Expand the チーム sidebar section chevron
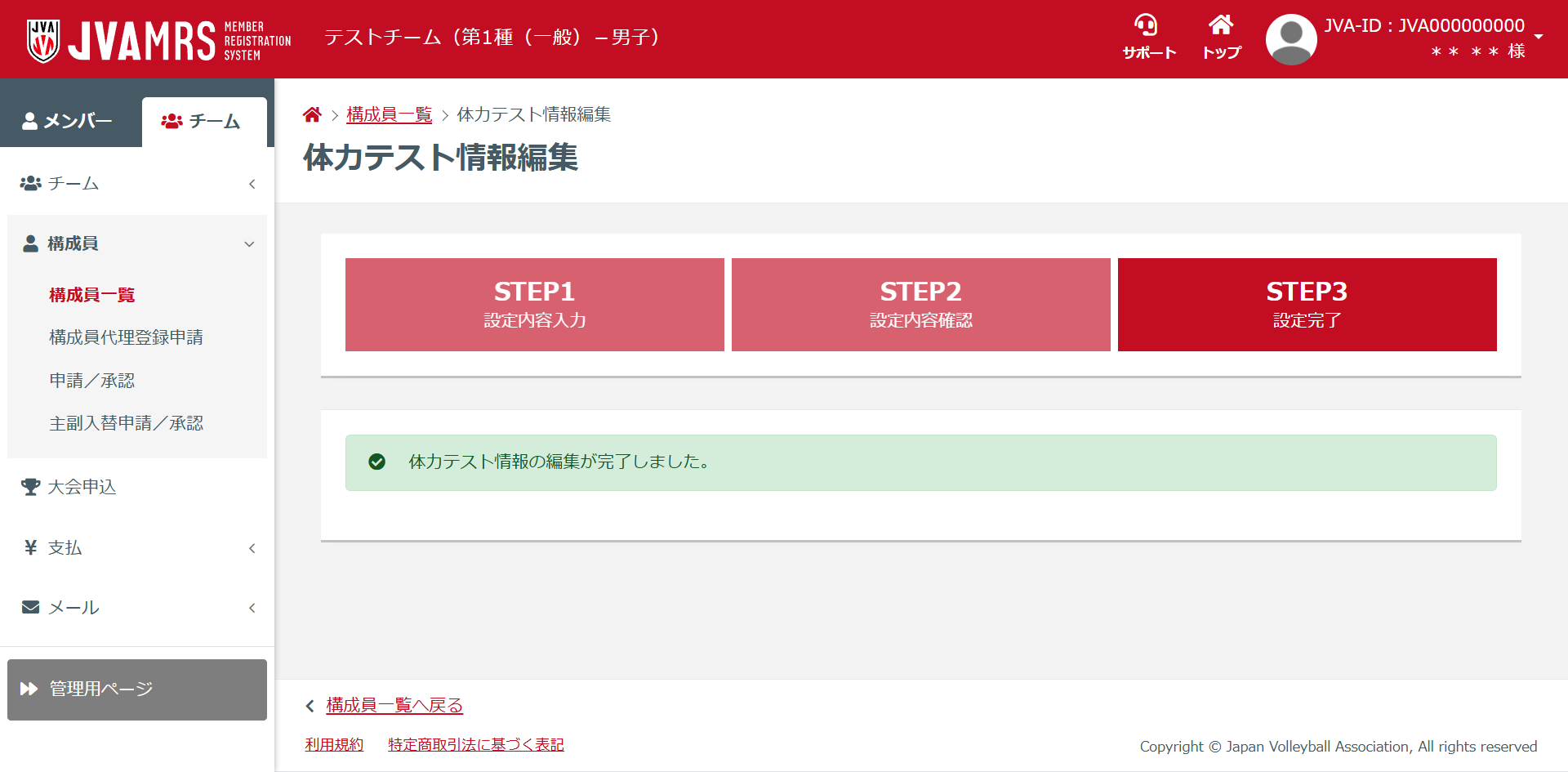 (x=252, y=184)
